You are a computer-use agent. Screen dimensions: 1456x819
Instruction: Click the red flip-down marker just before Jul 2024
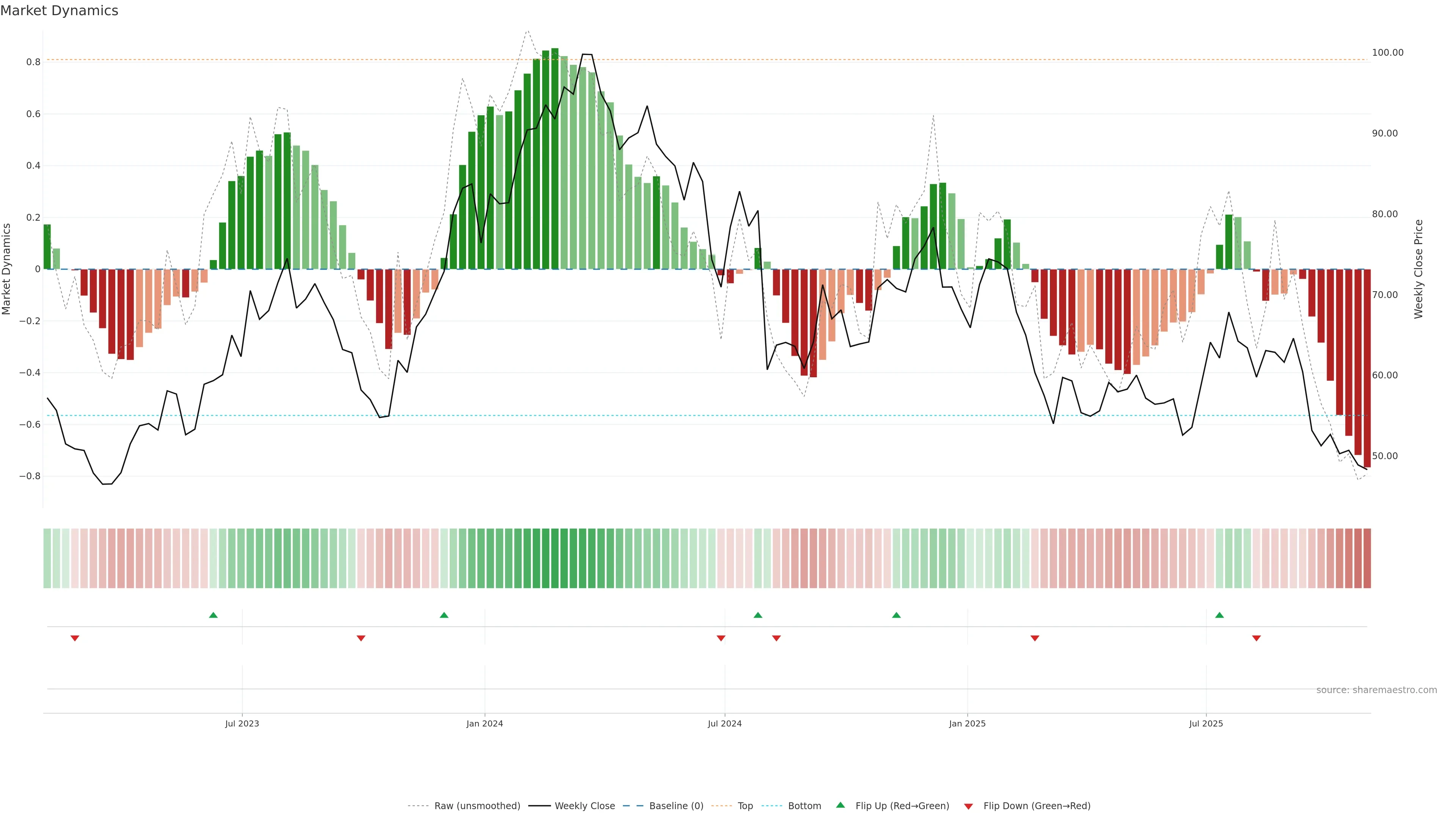[721, 638]
